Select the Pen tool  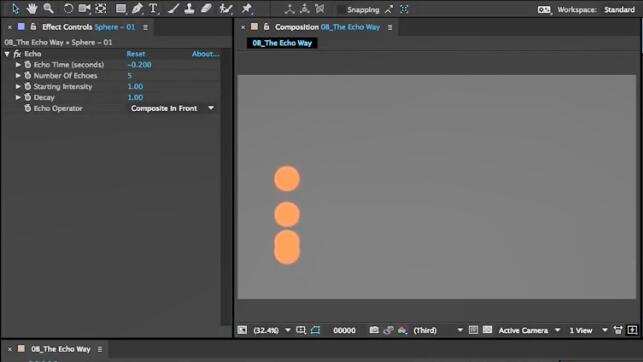137,9
